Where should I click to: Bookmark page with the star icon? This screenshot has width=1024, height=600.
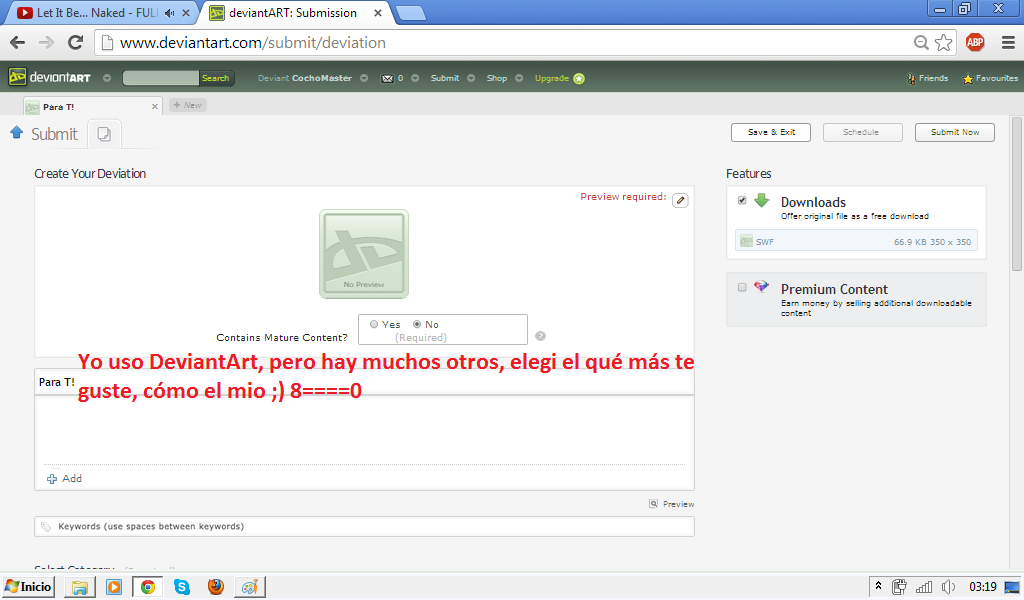click(x=944, y=43)
